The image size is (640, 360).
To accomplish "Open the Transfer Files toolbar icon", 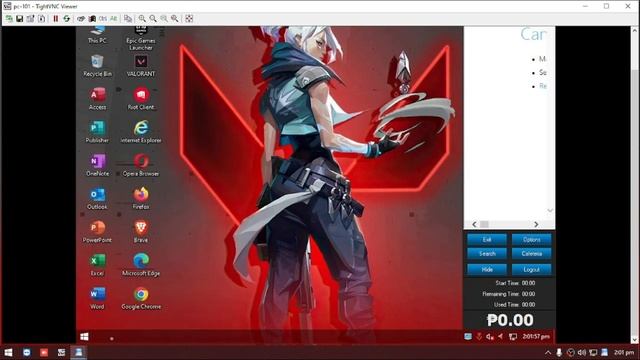I will coord(128,19).
